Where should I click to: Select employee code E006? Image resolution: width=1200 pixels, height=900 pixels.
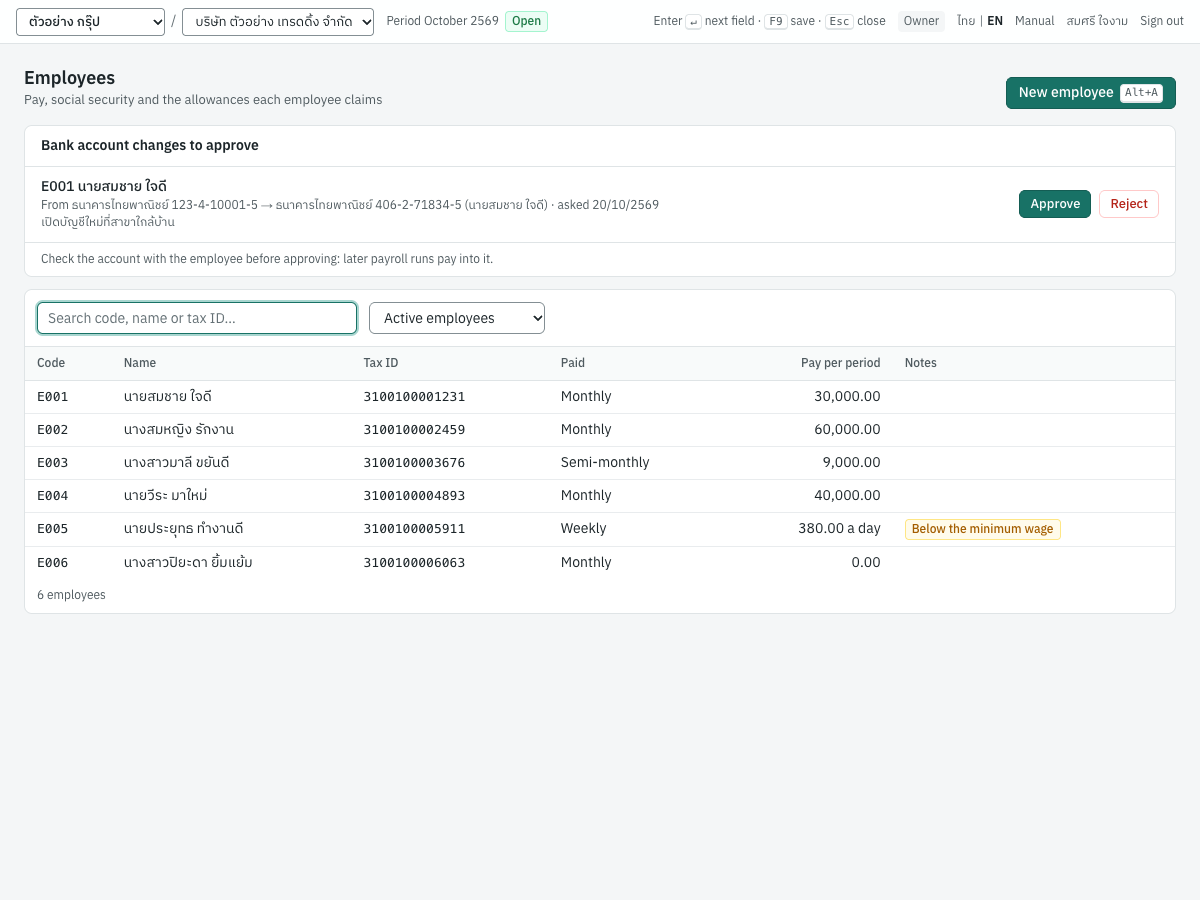pyautogui.click(x=53, y=563)
